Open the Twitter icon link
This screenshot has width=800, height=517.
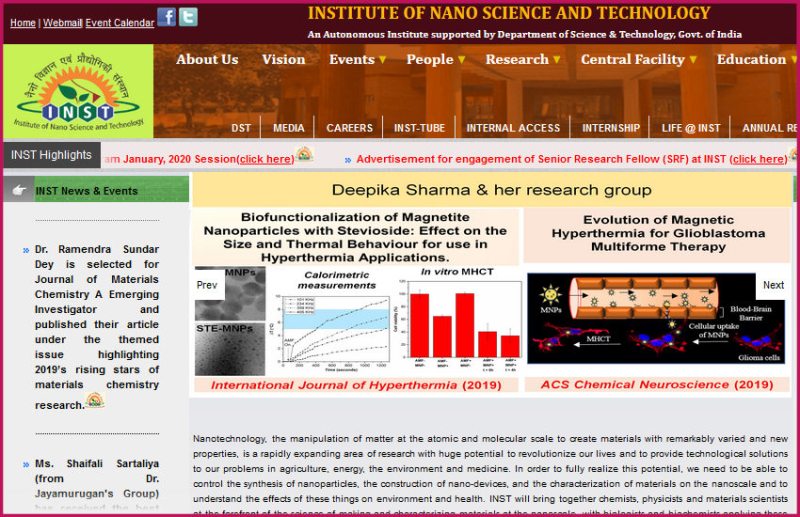click(188, 17)
